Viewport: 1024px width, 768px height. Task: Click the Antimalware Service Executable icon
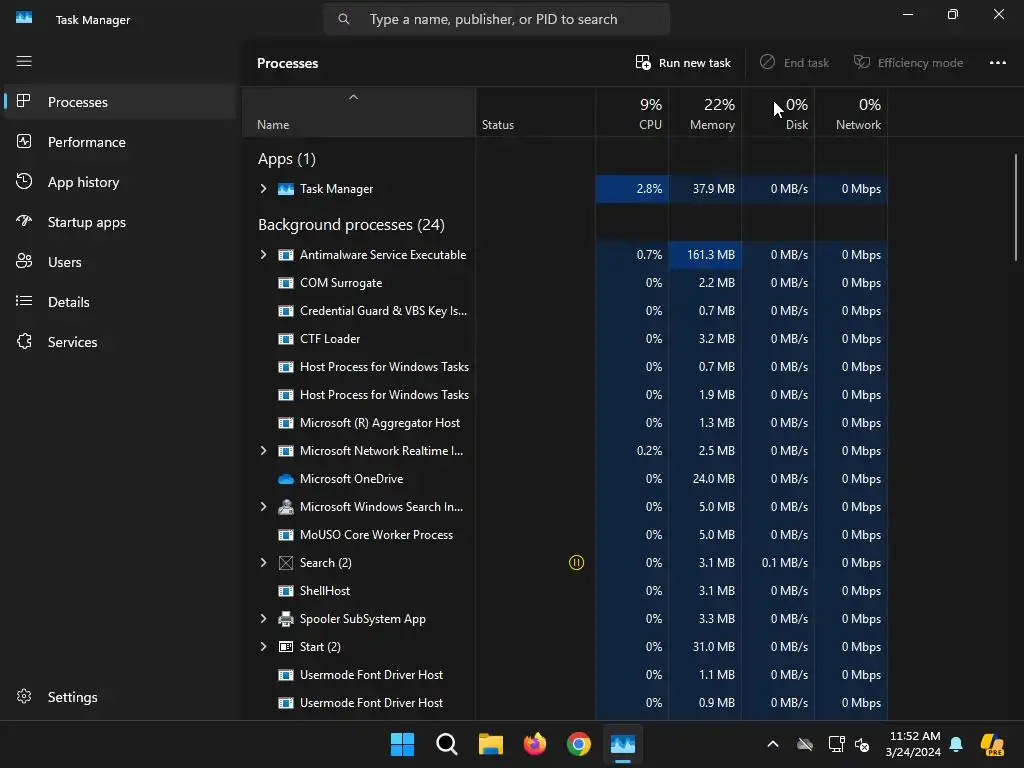point(286,255)
